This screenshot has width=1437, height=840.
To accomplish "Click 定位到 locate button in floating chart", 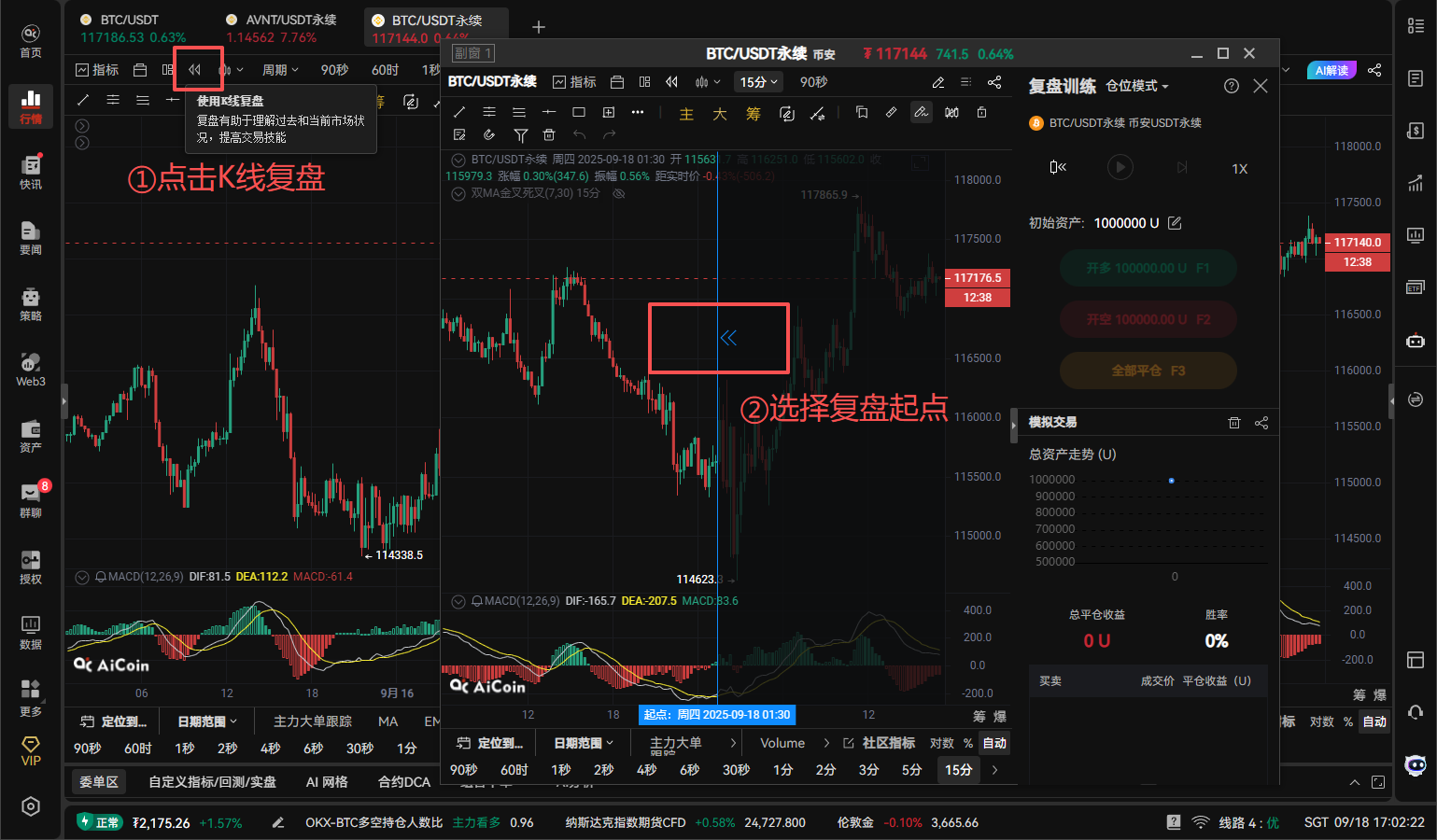I will [488, 743].
